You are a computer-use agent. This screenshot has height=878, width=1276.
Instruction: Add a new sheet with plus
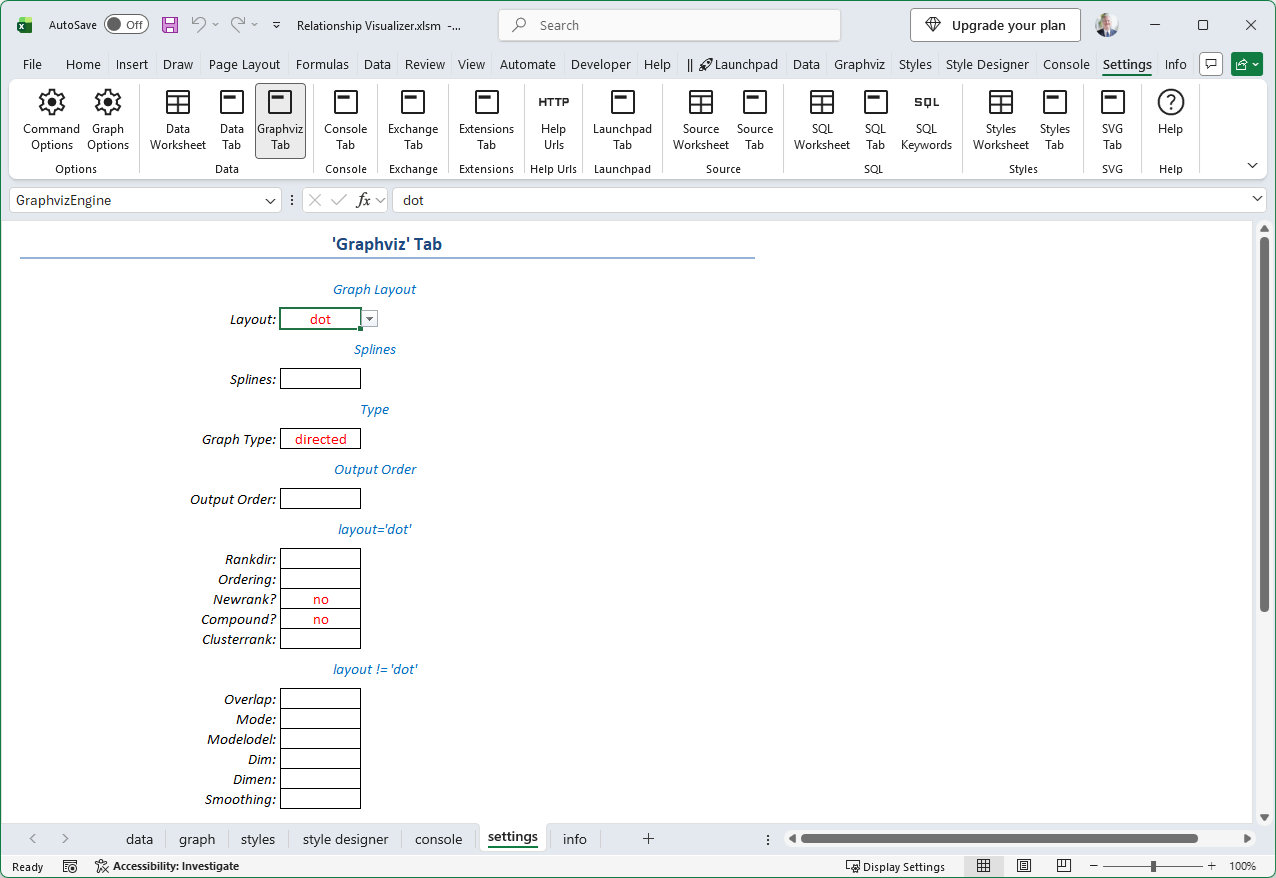coord(648,838)
